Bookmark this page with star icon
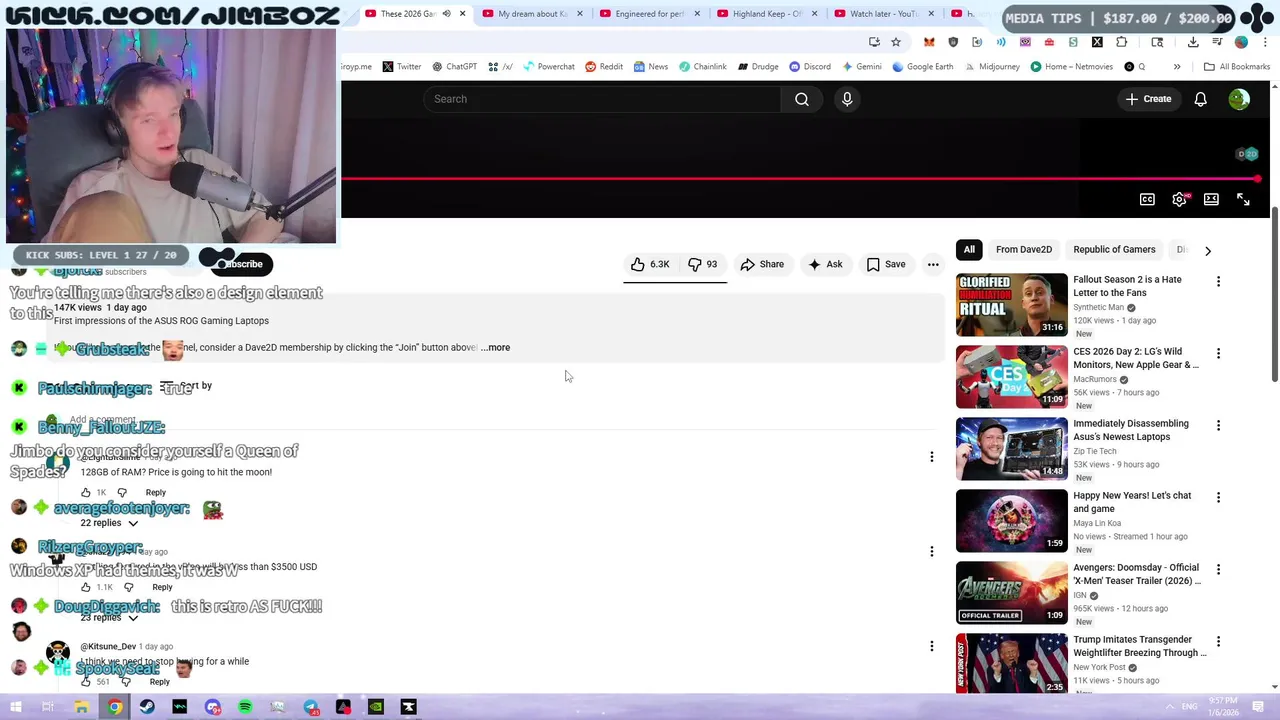 tap(896, 42)
